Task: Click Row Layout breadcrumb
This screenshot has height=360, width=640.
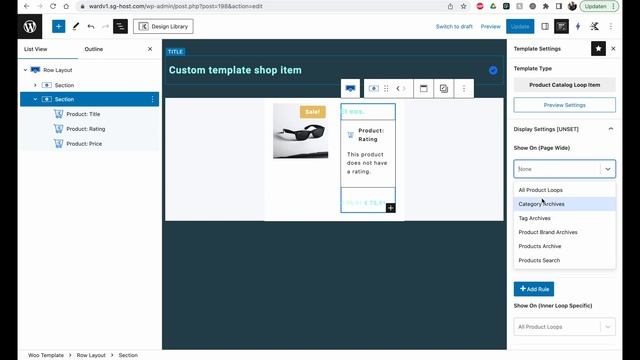Action: point(91,355)
